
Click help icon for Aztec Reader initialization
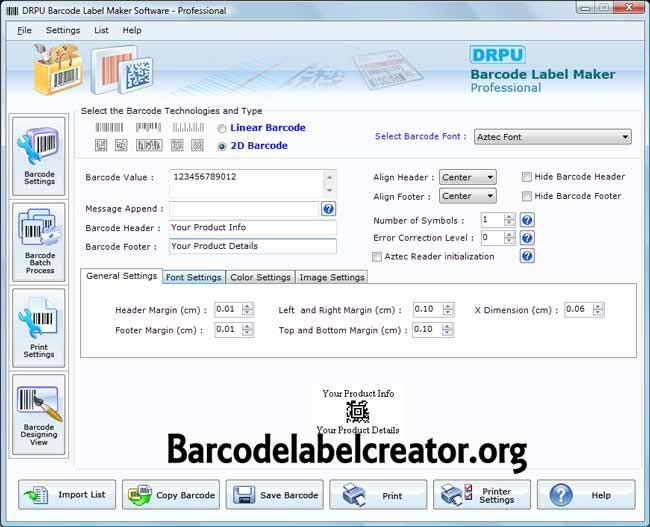pos(527,256)
